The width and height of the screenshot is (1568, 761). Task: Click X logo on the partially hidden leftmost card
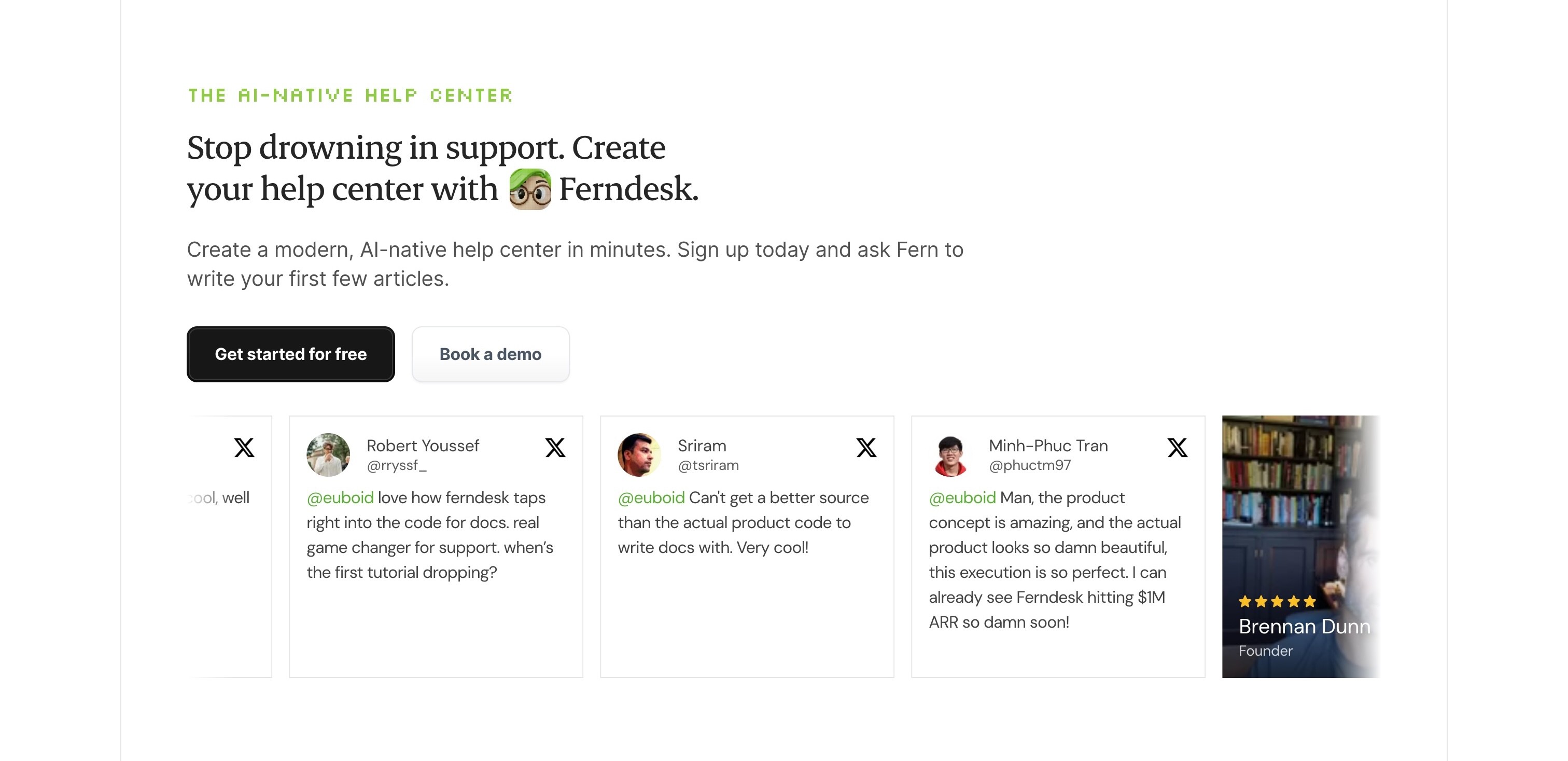244,448
